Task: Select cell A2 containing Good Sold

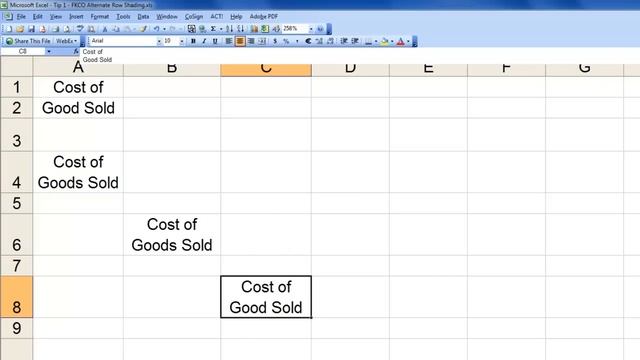Action: click(78, 108)
